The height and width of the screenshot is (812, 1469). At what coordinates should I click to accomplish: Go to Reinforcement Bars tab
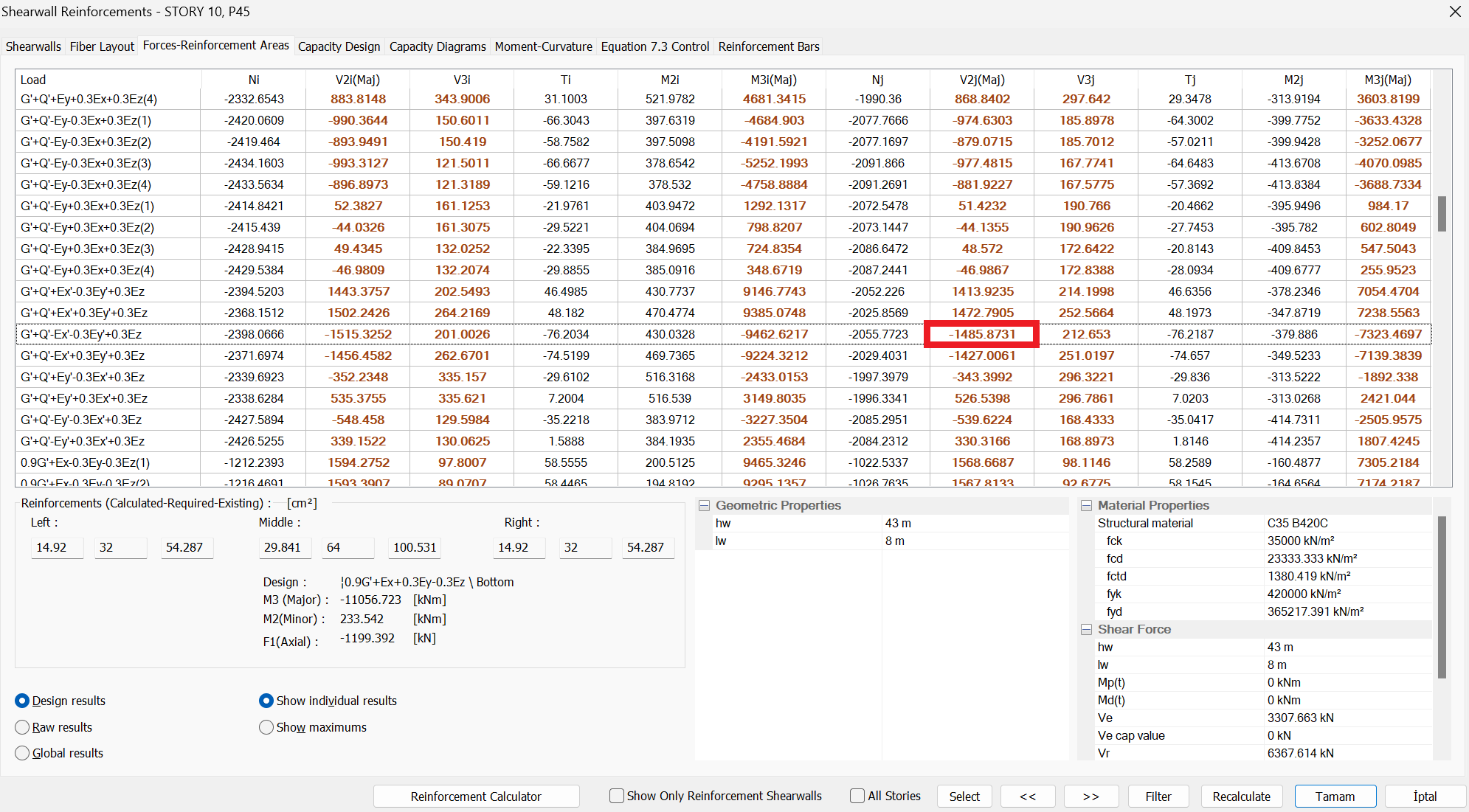[768, 46]
